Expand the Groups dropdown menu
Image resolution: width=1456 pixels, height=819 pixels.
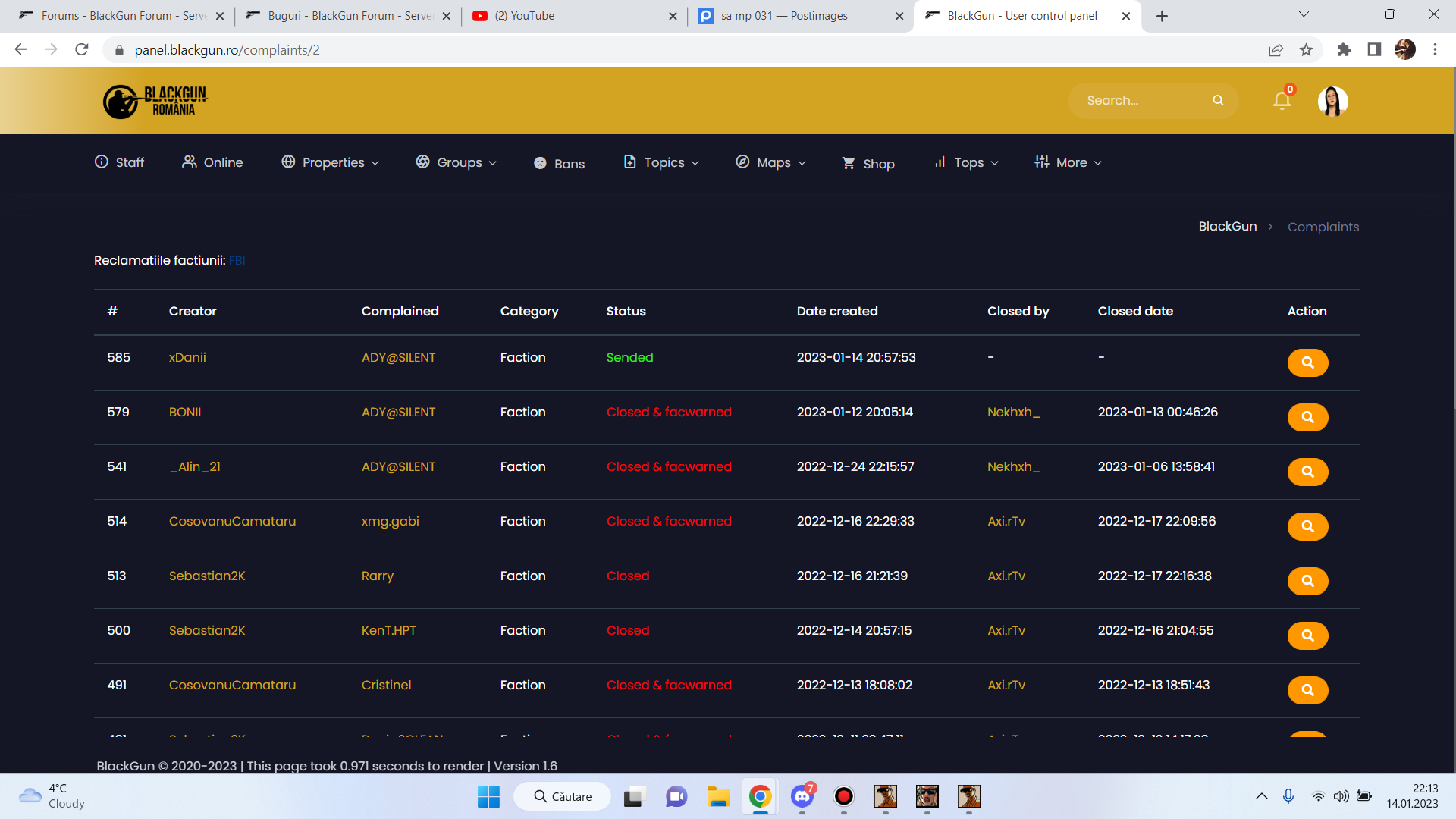coord(457,162)
